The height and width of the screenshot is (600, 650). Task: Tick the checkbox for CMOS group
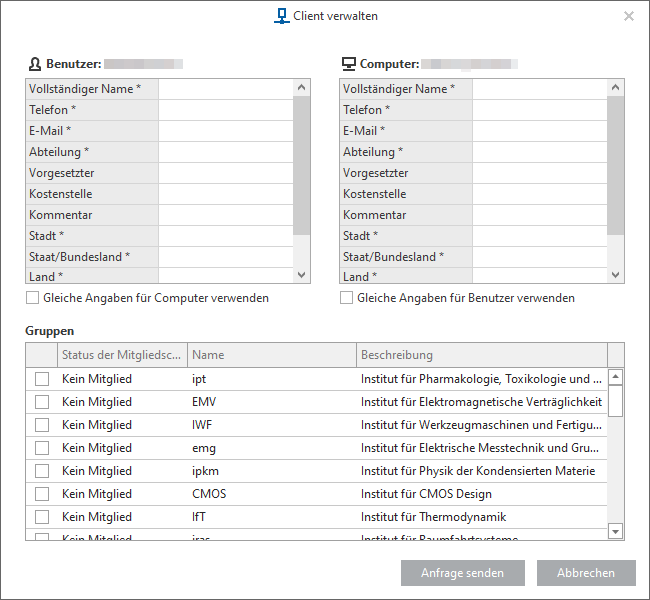pyautogui.click(x=42, y=494)
